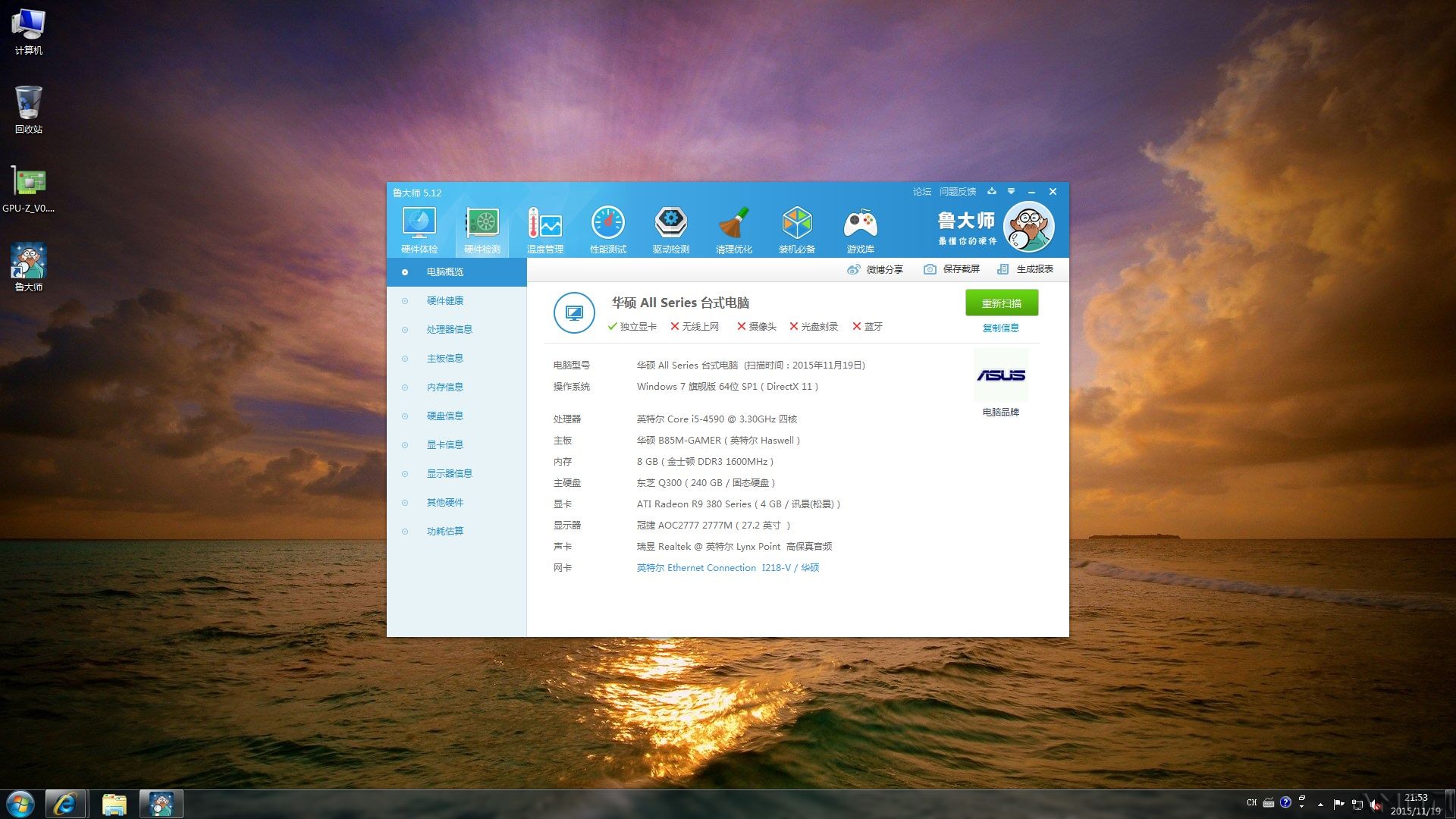This screenshot has height=819, width=1456.
Task: Click the blue help icon in tray
Action: (x=1285, y=802)
